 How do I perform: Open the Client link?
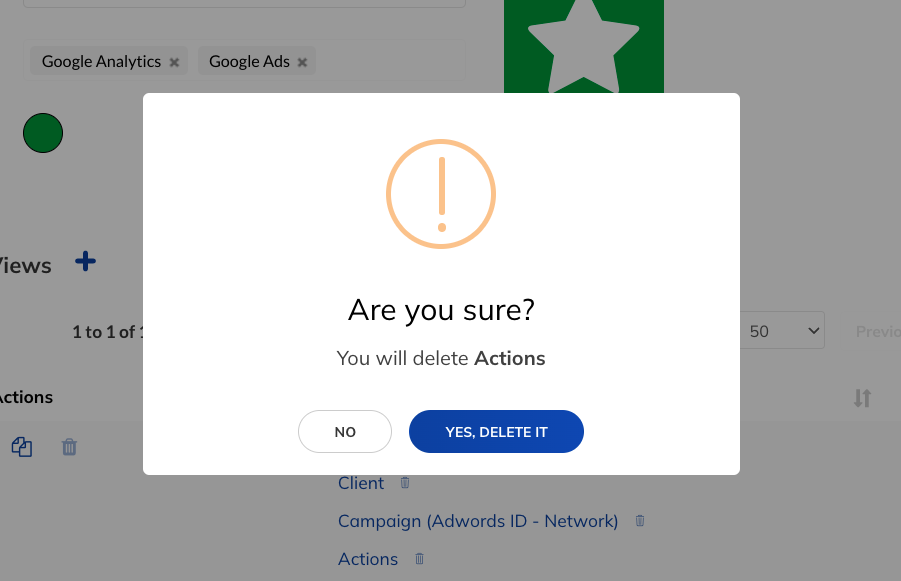(x=361, y=483)
